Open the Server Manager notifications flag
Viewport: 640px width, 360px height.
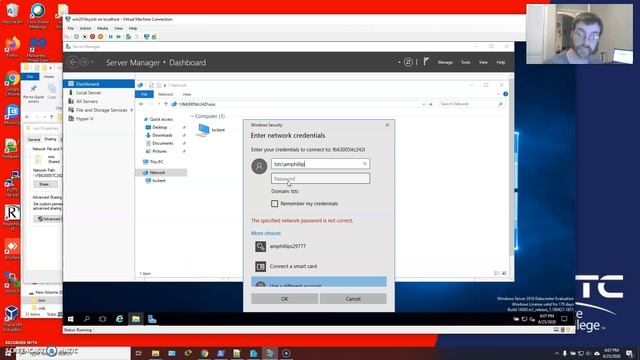[426, 62]
